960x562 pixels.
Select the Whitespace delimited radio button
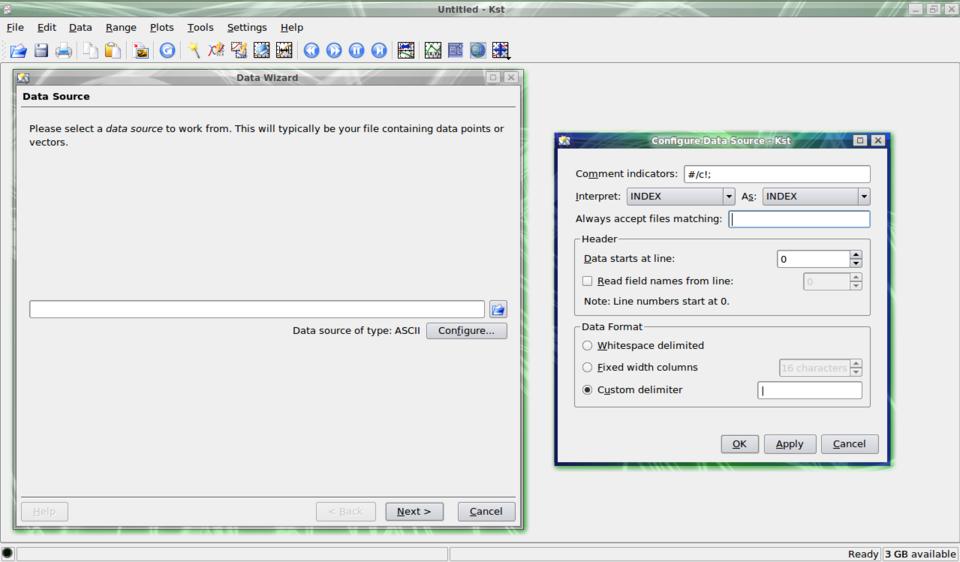coord(587,346)
